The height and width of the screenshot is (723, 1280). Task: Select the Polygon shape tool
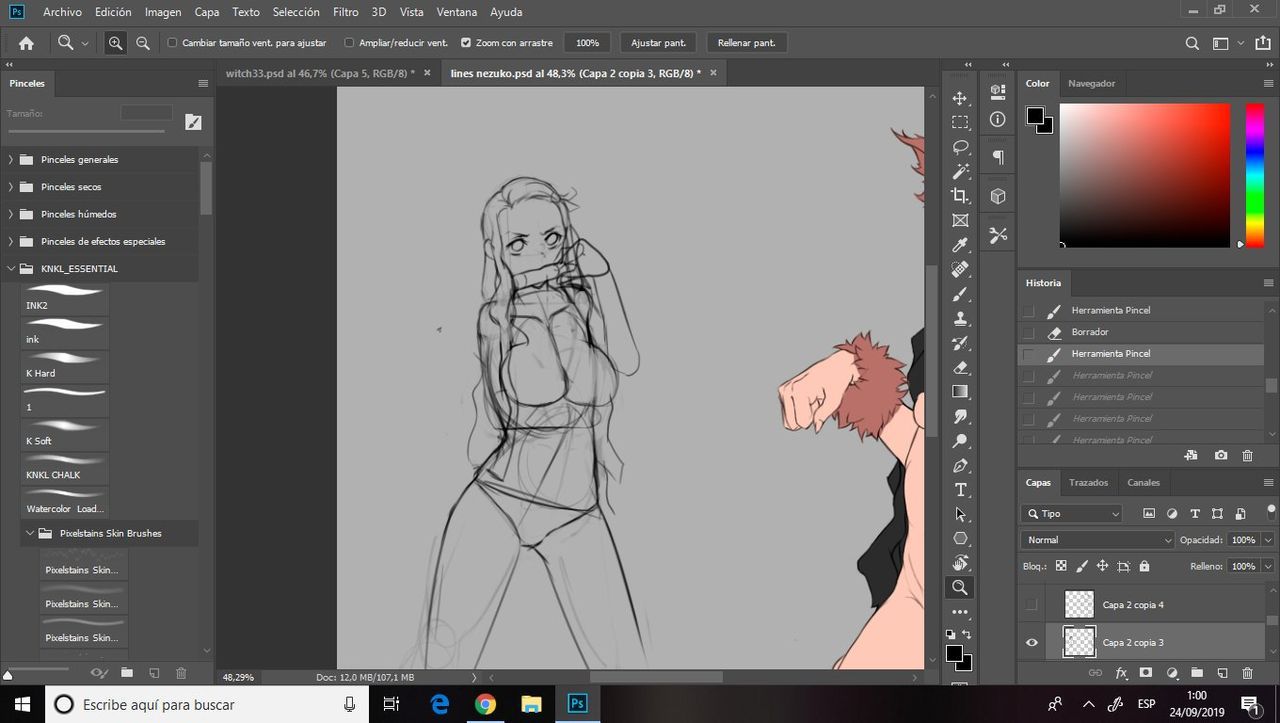point(960,539)
